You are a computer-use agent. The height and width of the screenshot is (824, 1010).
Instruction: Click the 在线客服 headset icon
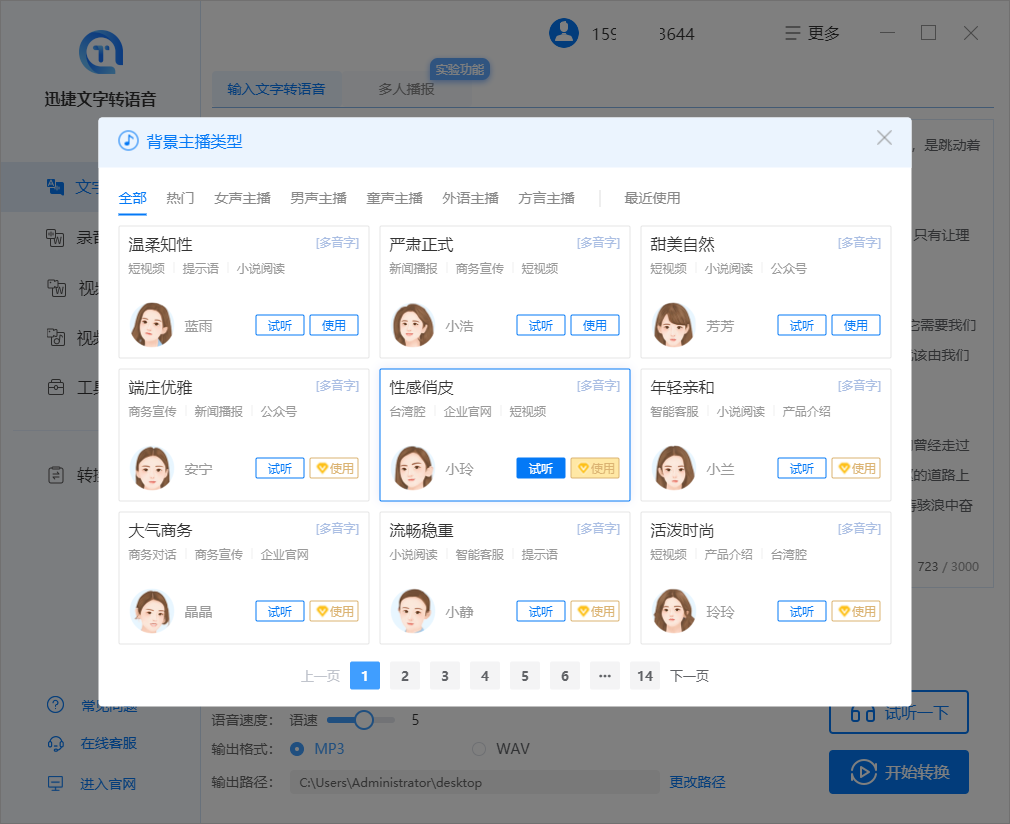(x=56, y=743)
